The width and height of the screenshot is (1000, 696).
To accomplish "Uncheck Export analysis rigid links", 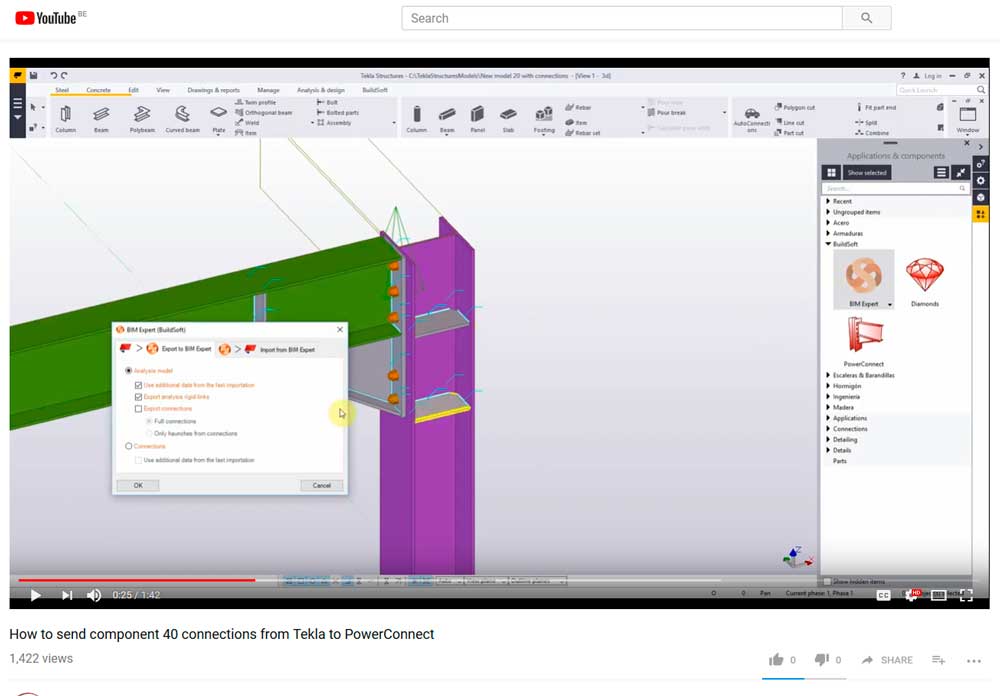I will tap(137, 397).
